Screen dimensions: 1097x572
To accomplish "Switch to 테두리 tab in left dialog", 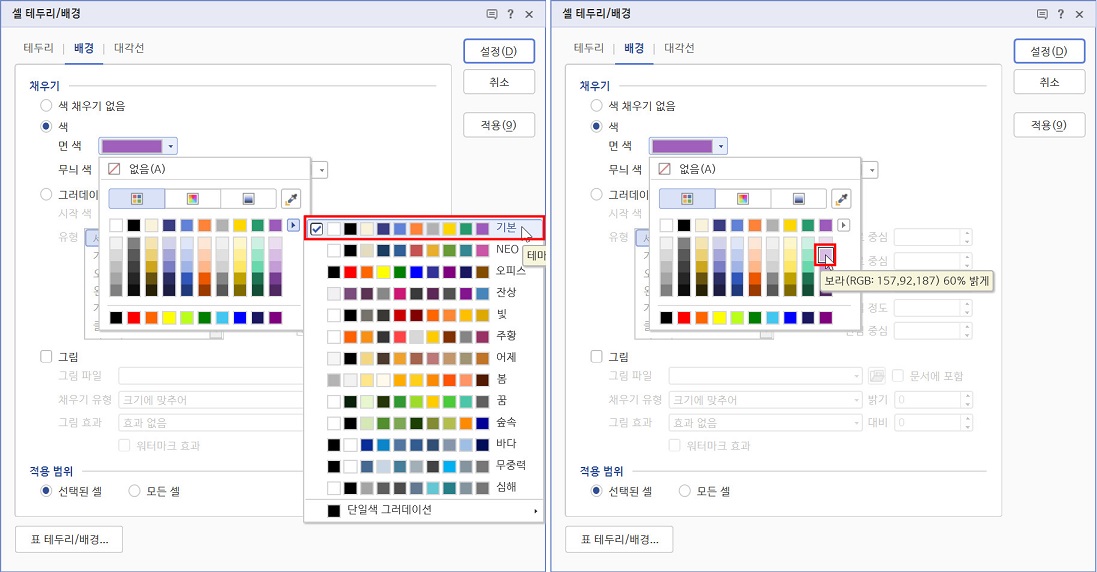I will click(x=38, y=48).
